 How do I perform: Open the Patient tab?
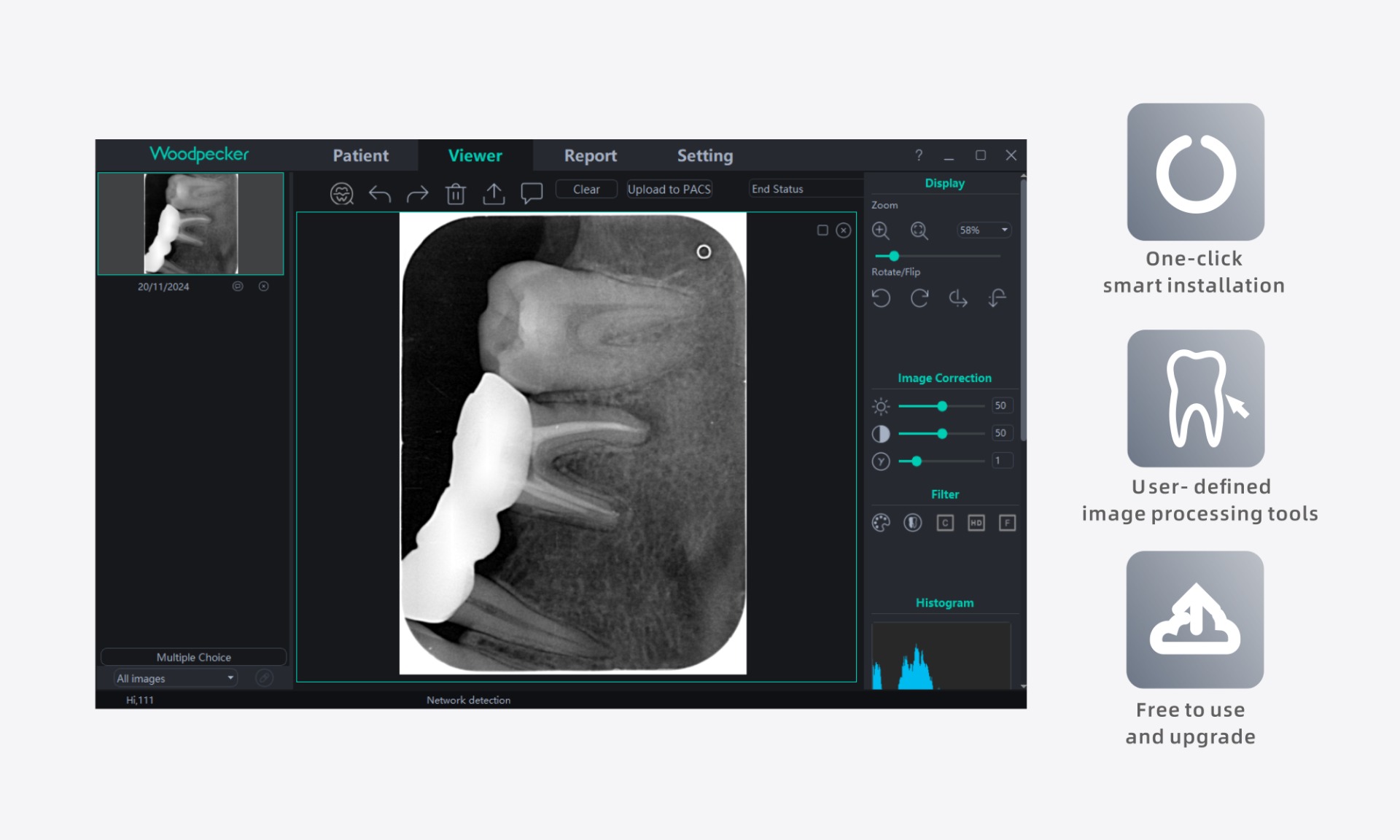click(x=360, y=155)
